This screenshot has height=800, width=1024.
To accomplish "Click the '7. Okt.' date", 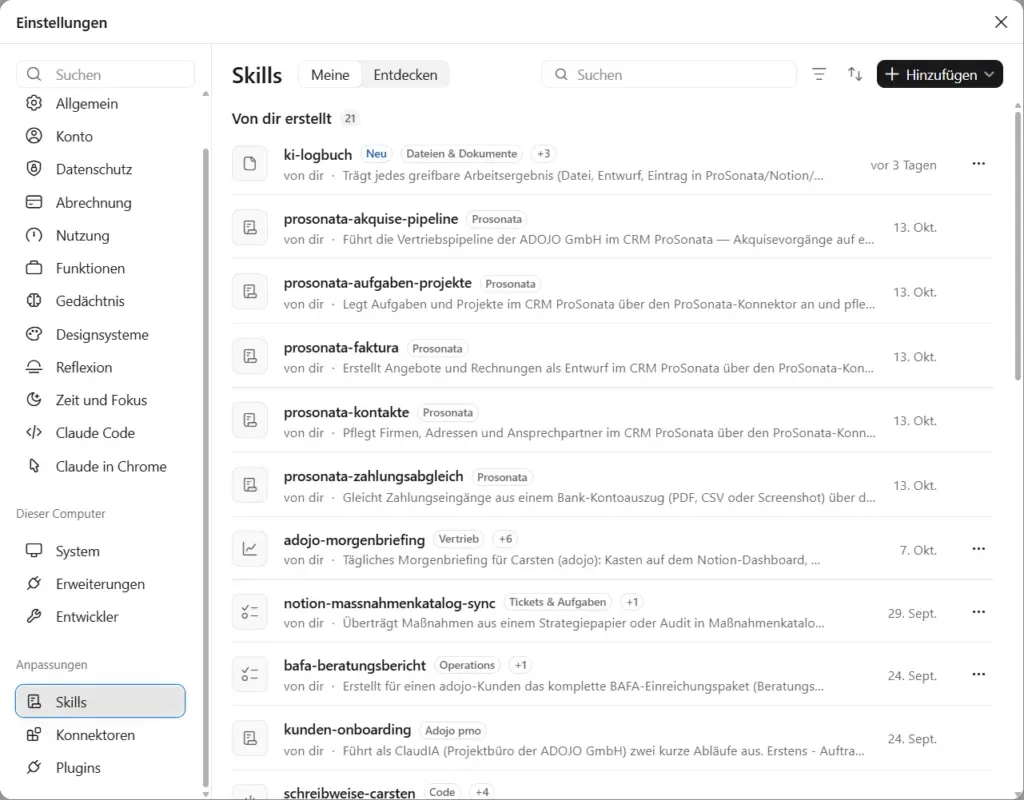I will tap(918, 551).
